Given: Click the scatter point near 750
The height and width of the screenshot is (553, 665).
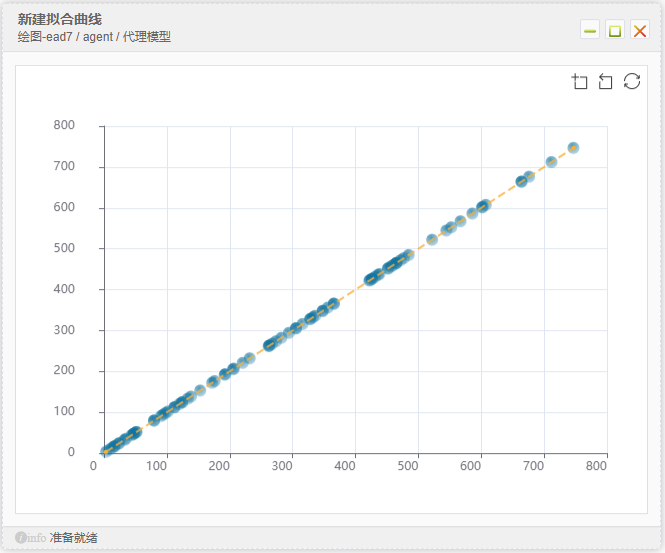Looking at the screenshot, I should (x=573, y=148).
